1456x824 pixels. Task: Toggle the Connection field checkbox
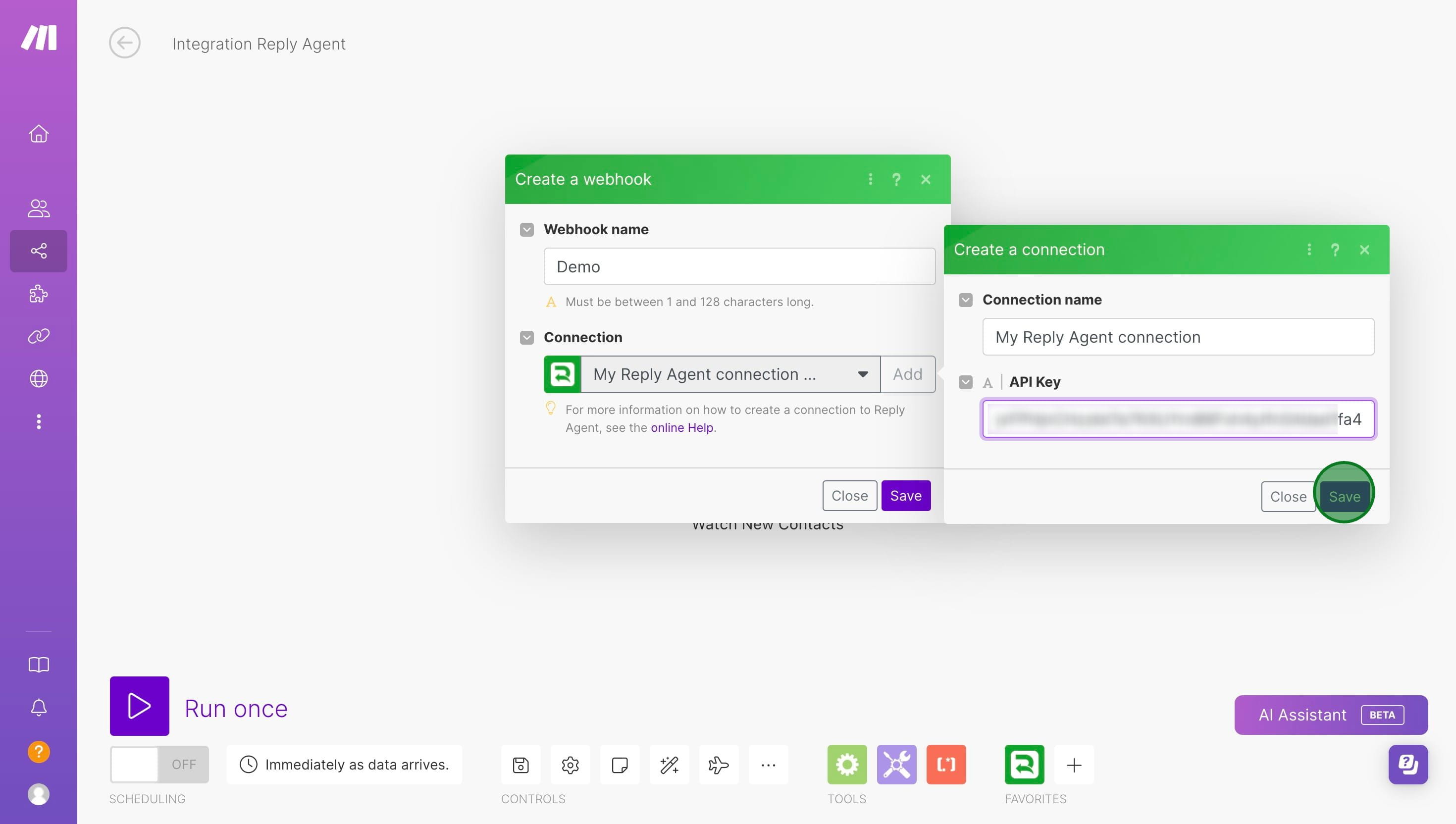(x=527, y=337)
